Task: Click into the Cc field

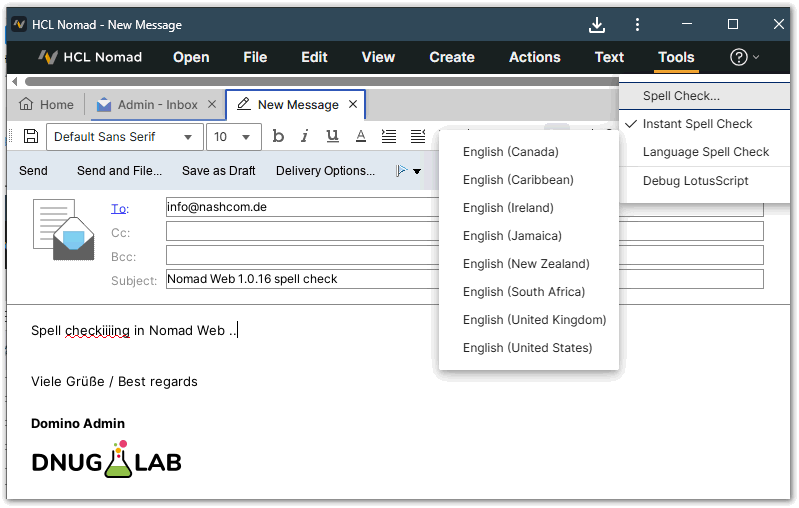Action: [x=465, y=231]
